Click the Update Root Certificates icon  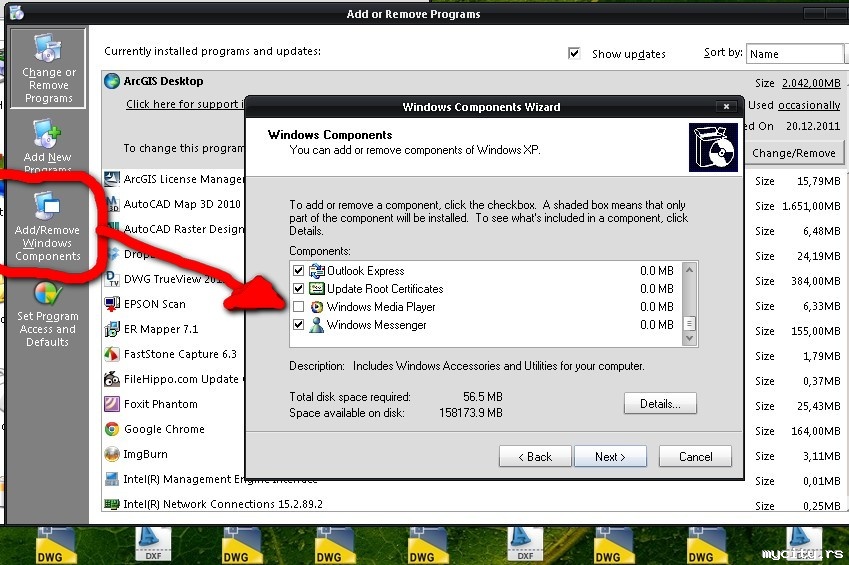click(317, 288)
